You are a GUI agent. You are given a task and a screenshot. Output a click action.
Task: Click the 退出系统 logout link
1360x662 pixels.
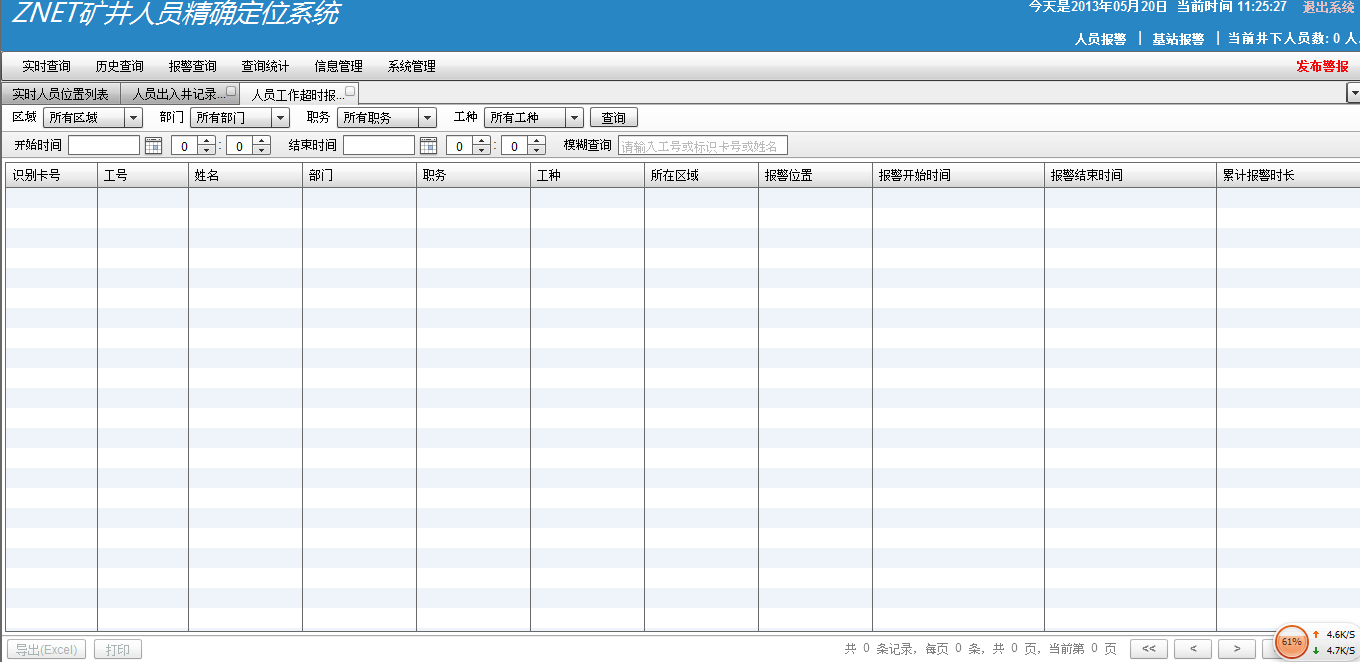click(x=1328, y=8)
